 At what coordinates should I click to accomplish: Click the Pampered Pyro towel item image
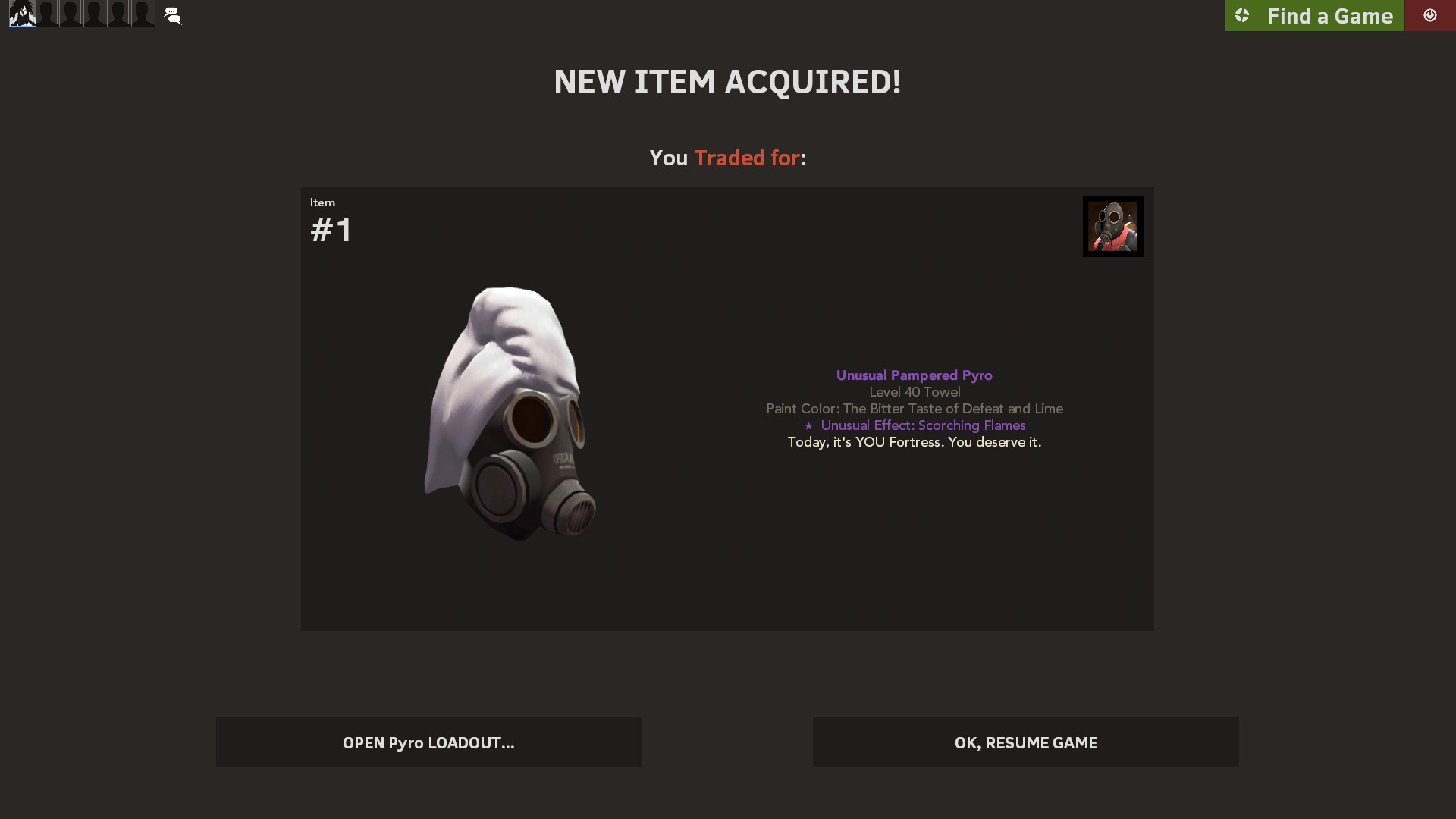(510, 413)
